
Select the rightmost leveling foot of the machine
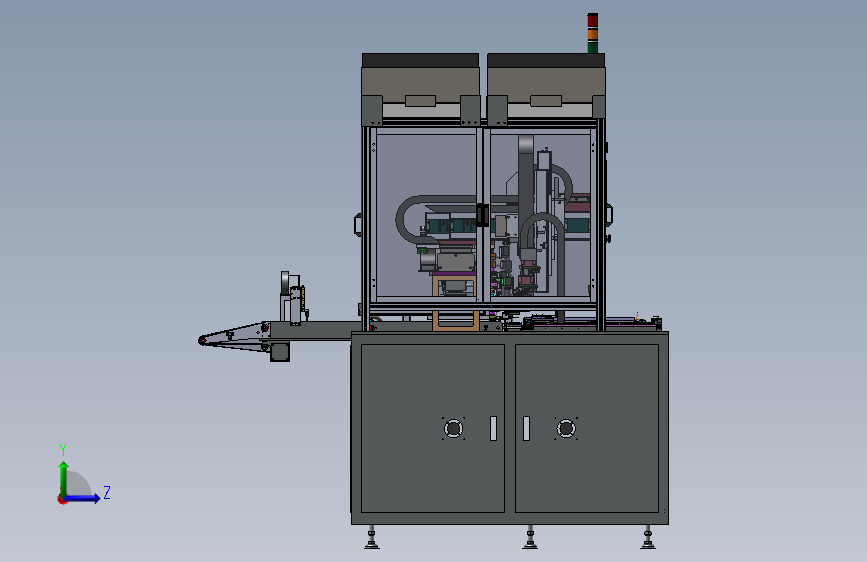(x=648, y=537)
